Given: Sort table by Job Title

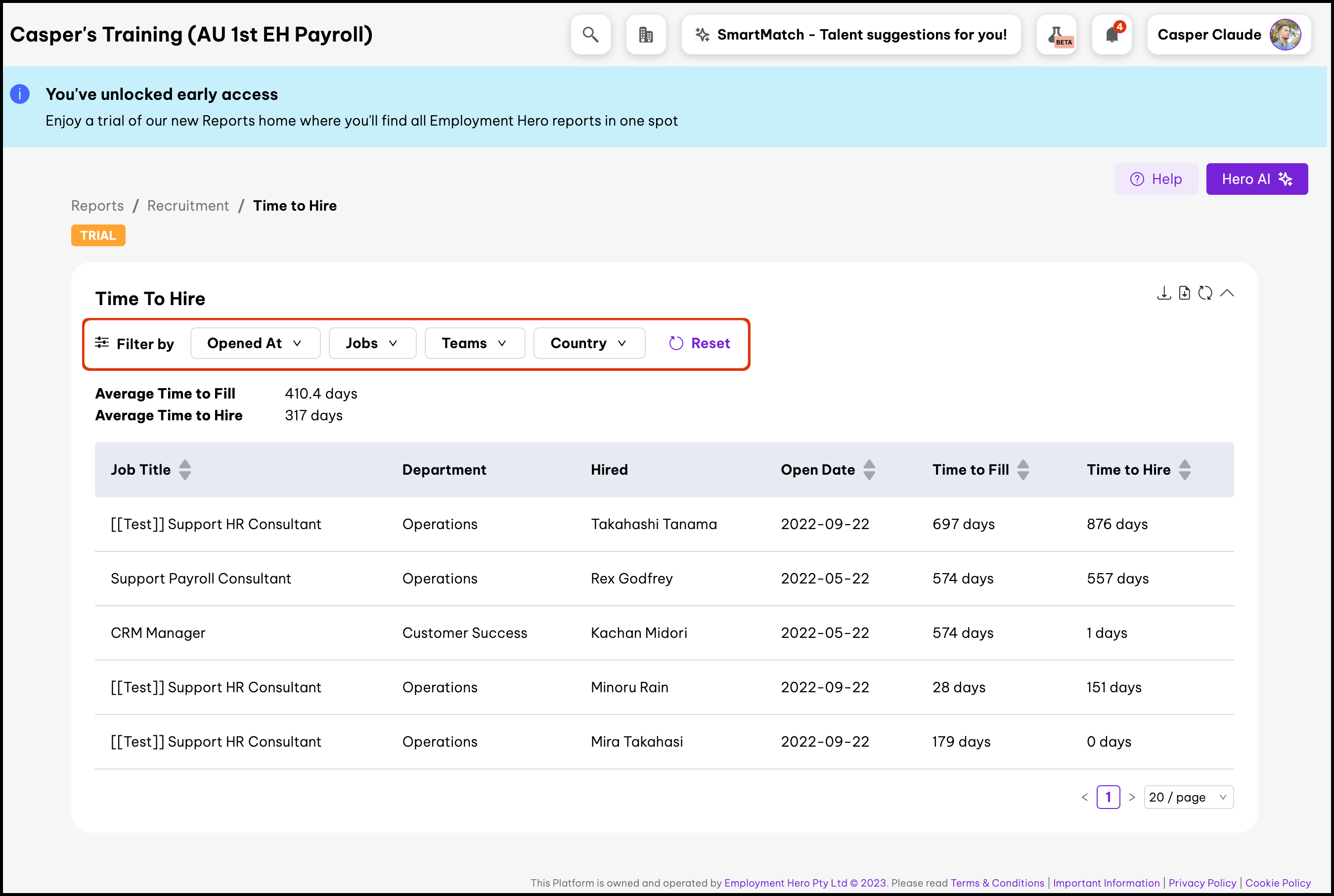Looking at the screenshot, I should 184,470.
